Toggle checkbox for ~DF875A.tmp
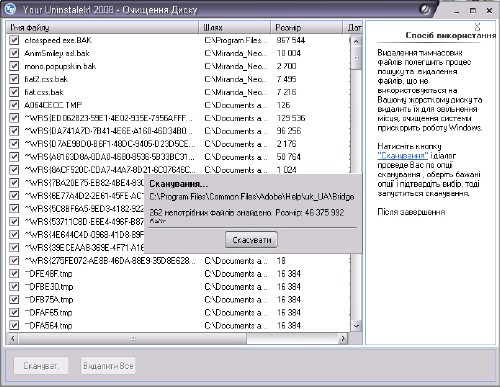The image size is (500, 387). 14,300
